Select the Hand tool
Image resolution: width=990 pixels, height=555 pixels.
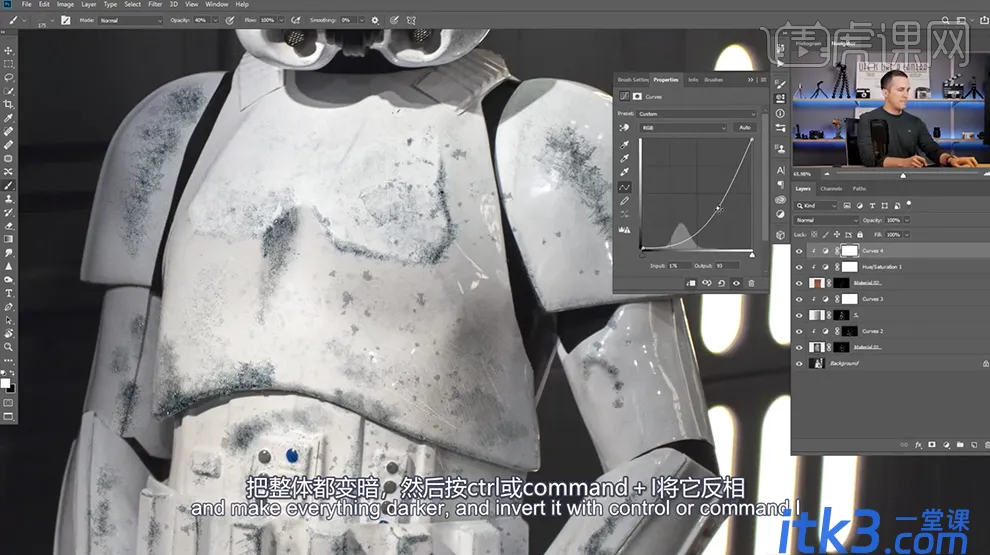coord(8,333)
